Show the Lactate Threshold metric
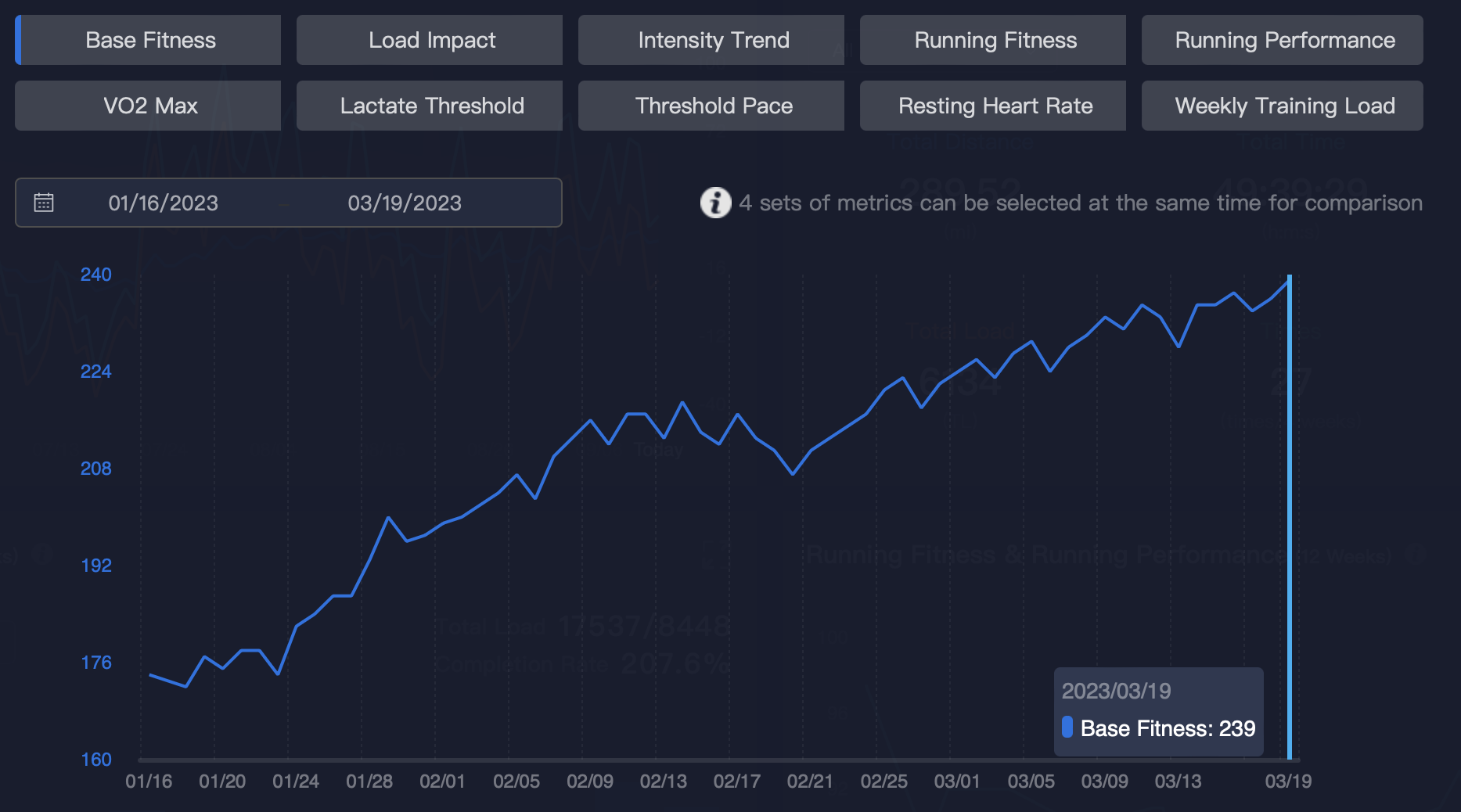1461x812 pixels. [x=430, y=106]
